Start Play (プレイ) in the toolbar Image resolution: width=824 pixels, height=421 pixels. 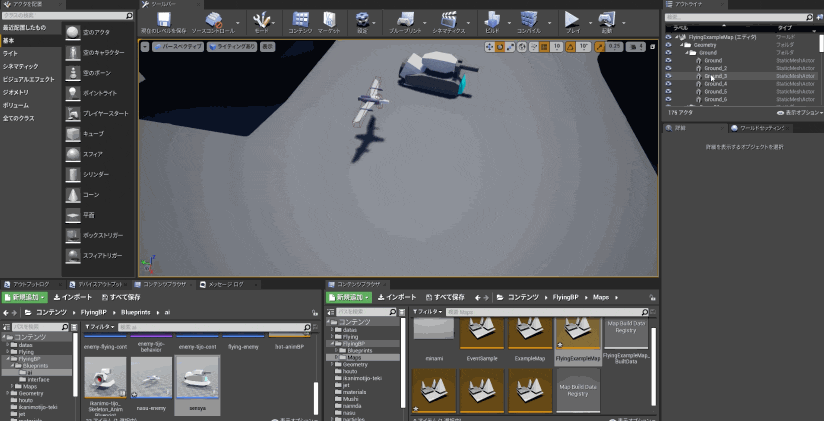(x=572, y=23)
